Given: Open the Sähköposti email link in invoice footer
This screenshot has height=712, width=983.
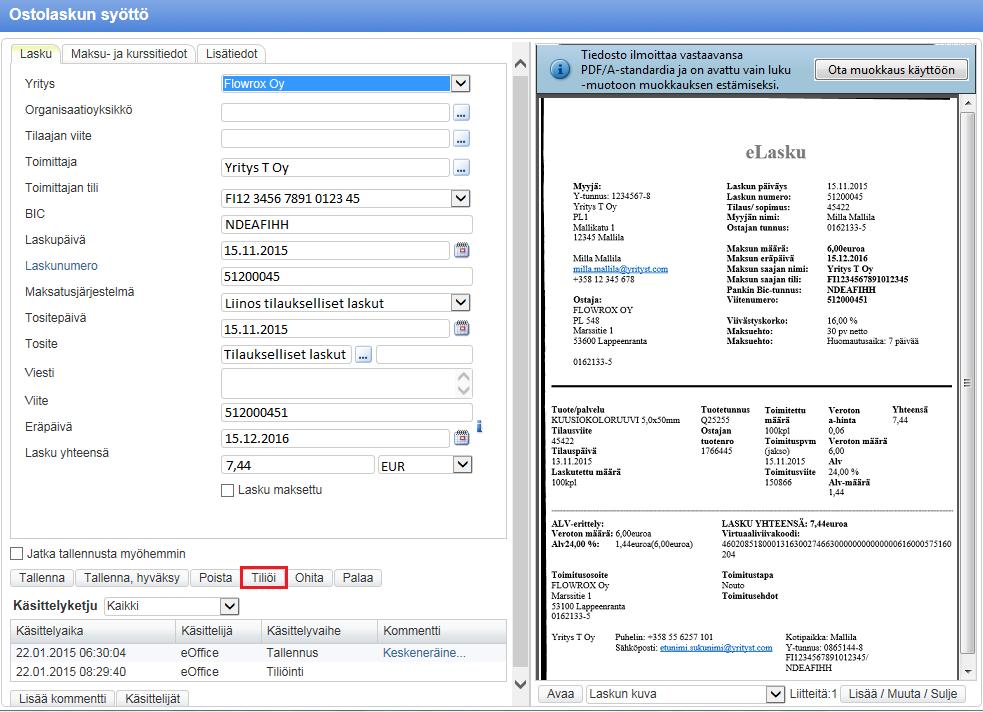Looking at the screenshot, I should 716,647.
